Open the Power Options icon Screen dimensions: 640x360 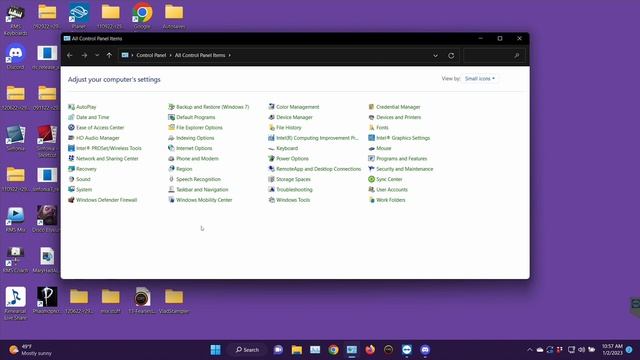[x=271, y=158]
